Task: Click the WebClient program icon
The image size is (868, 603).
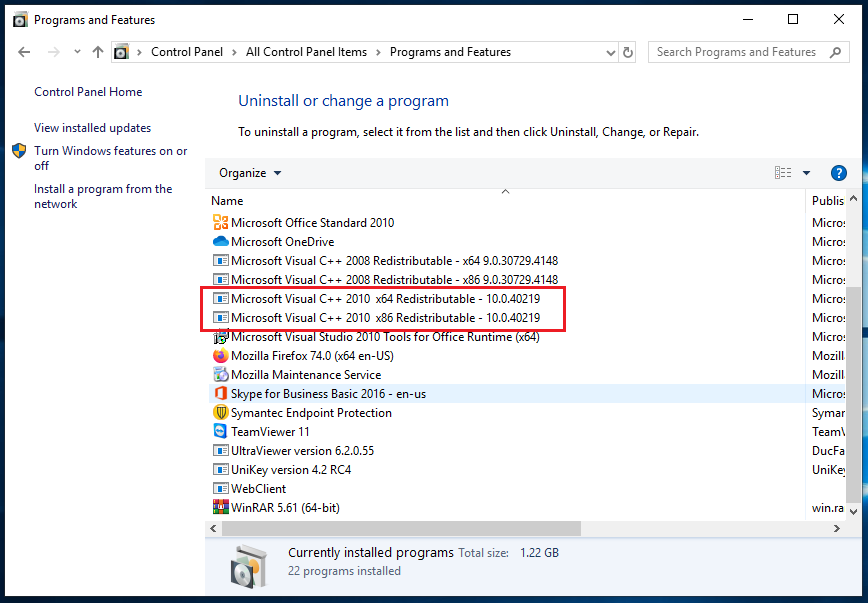Action: [220, 488]
